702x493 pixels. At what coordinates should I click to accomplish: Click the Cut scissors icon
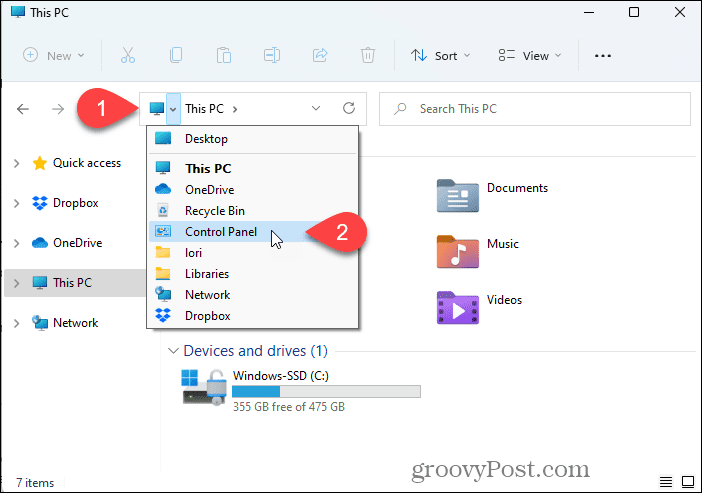pos(128,56)
